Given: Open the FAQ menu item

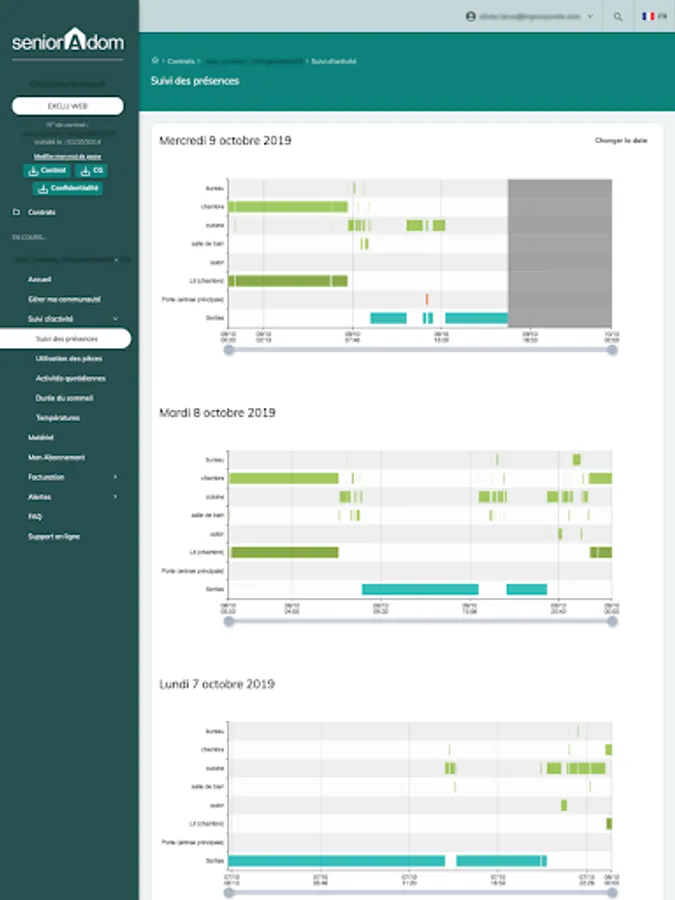Looking at the screenshot, I should (x=35, y=517).
